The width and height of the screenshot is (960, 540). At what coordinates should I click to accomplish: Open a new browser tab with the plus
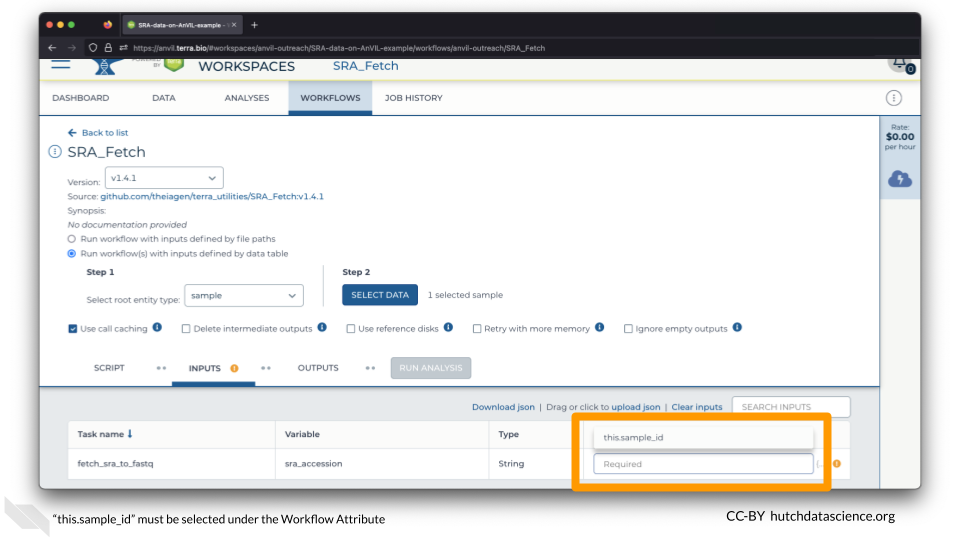tap(255, 25)
